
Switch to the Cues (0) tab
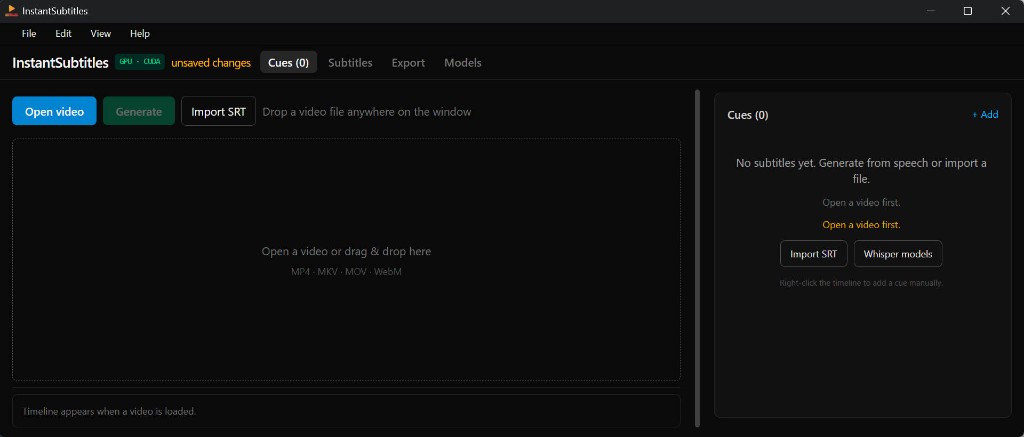tap(289, 63)
